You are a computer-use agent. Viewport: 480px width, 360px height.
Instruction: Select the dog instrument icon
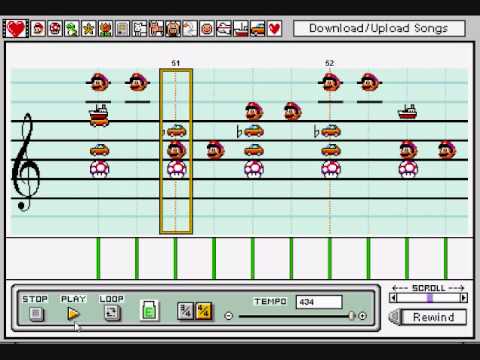139,29
